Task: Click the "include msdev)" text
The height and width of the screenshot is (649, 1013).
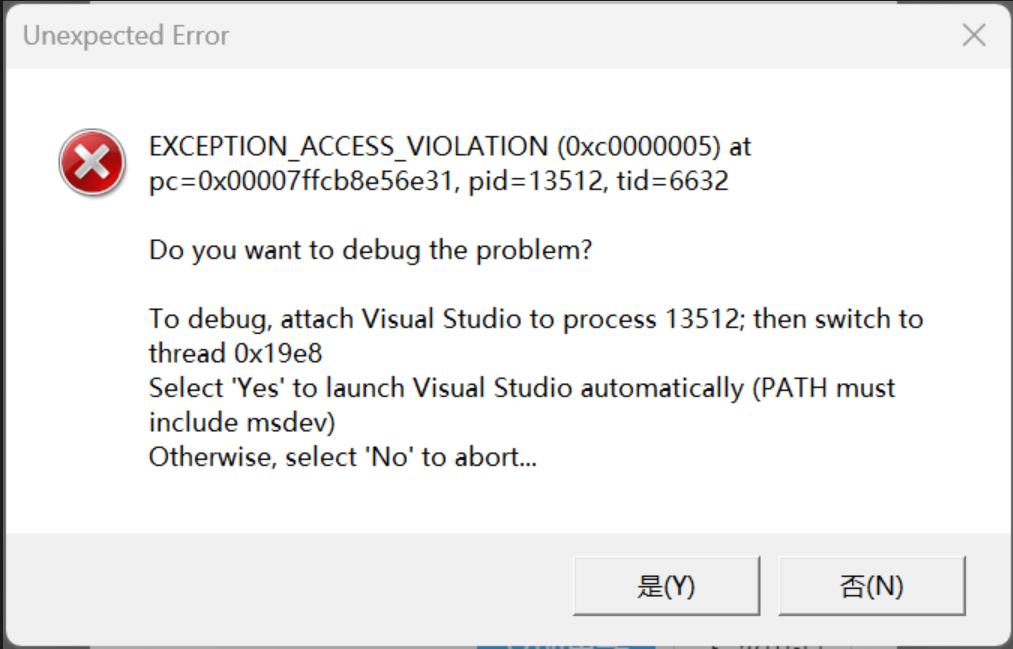Action: (241, 422)
